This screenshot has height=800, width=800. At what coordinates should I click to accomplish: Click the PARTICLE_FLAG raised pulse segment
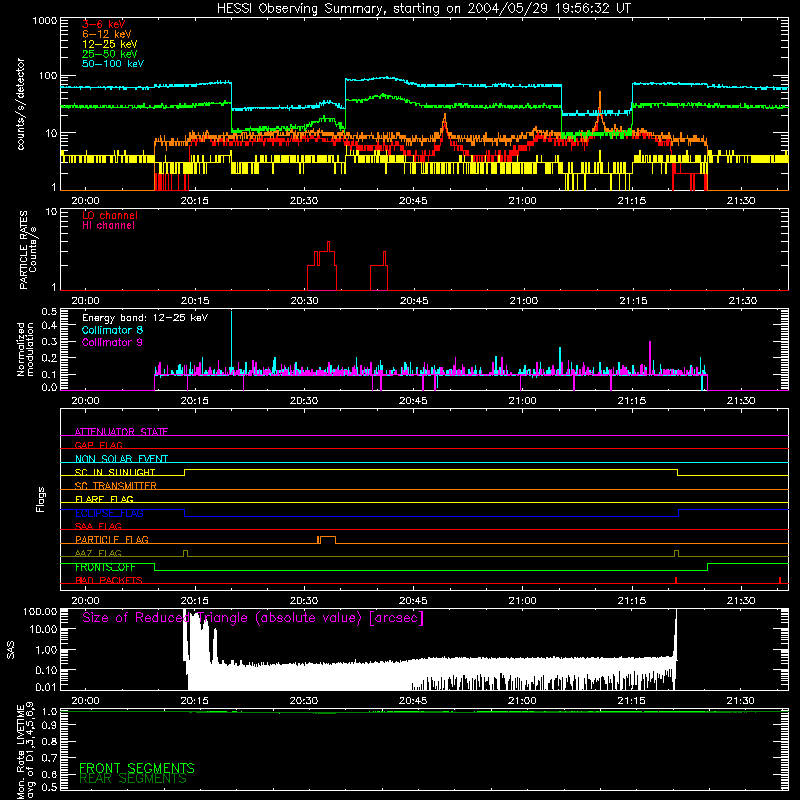click(327, 538)
